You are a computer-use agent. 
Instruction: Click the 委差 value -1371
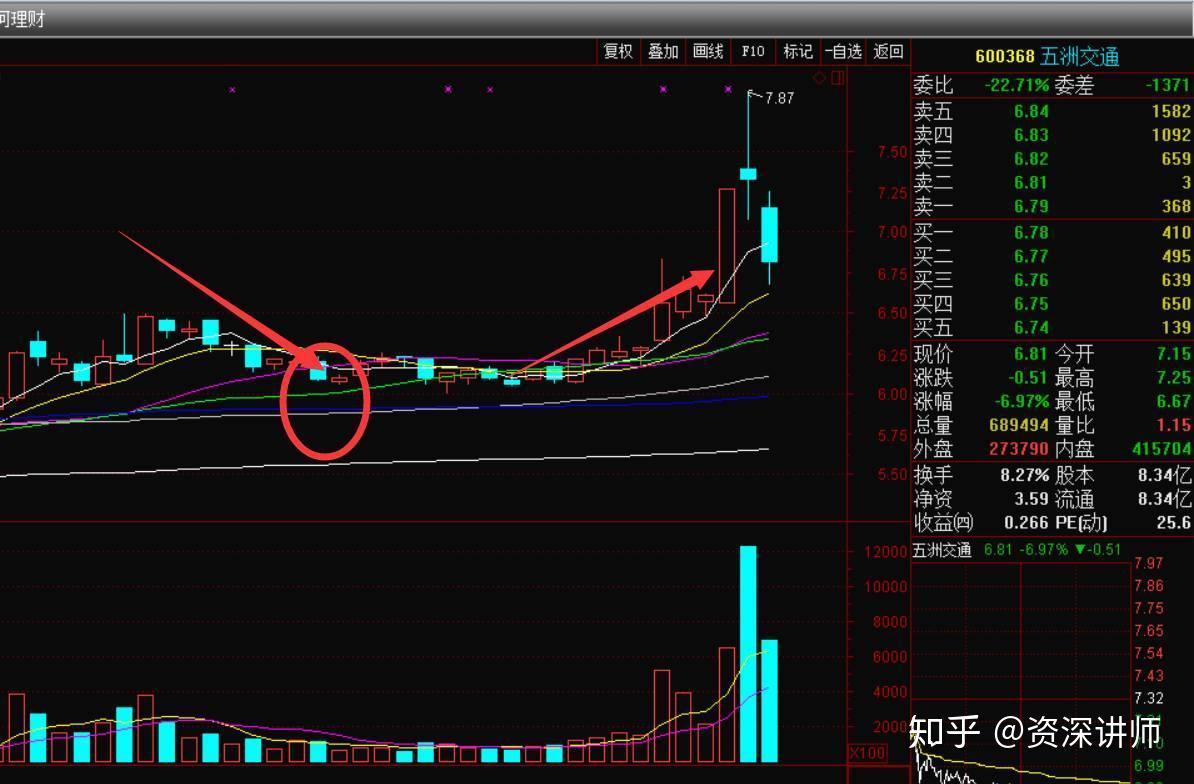(1167, 85)
